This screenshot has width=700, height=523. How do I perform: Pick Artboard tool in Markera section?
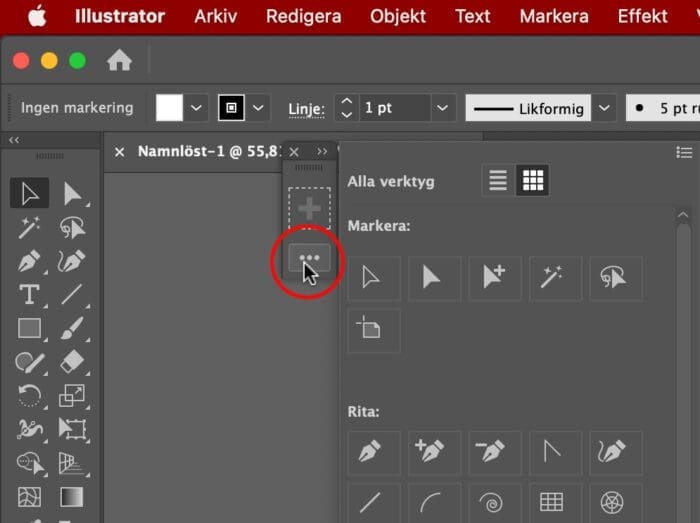click(x=374, y=330)
